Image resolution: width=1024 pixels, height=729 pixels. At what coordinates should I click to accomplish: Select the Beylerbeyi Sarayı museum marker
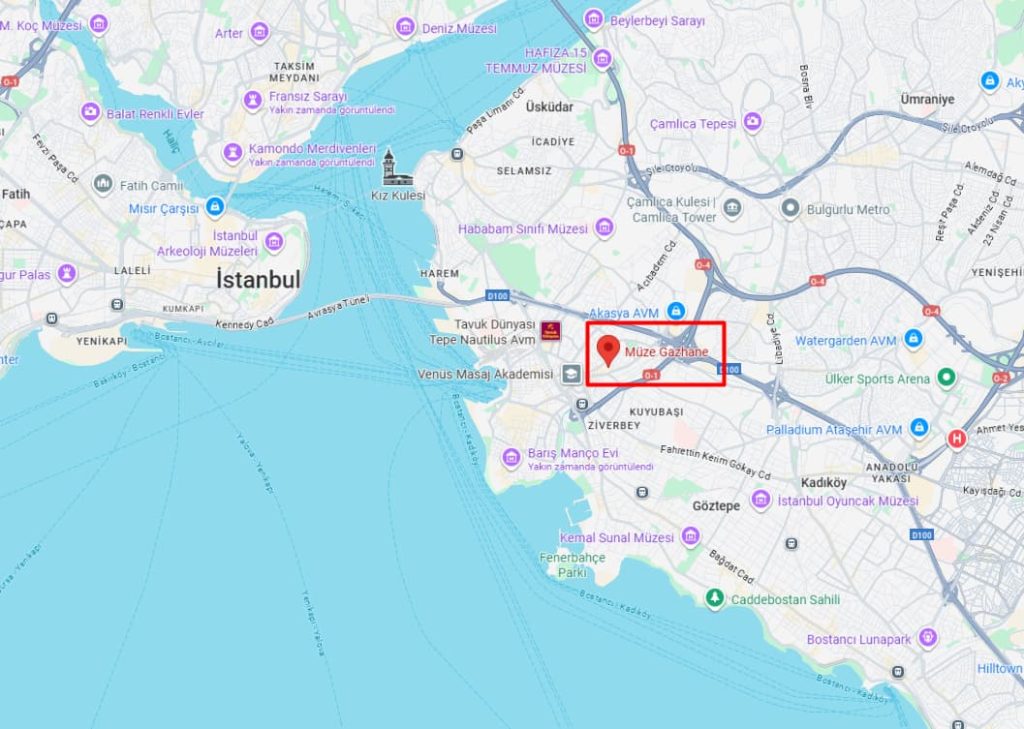click(x=593, y=19)
